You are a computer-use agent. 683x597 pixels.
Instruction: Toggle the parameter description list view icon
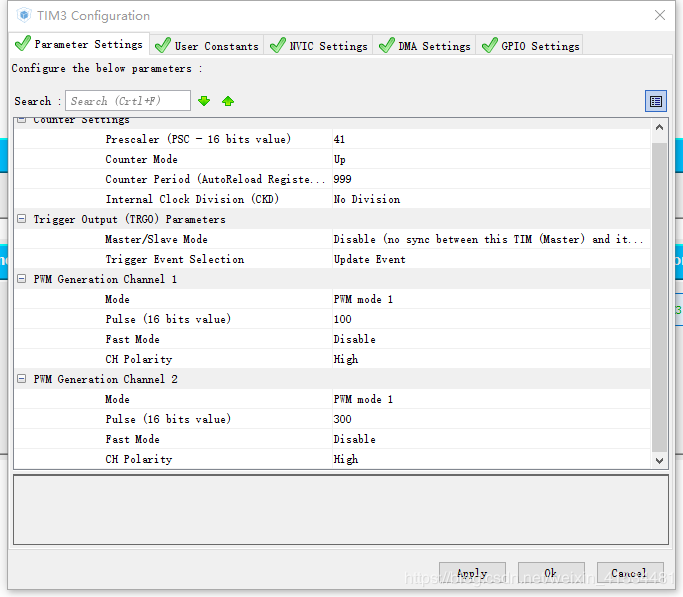(x=656, y=101)
